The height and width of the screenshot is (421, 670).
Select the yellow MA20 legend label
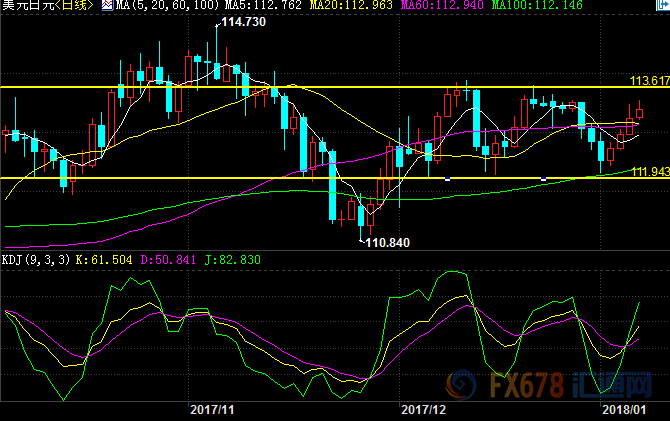(340, 7)
